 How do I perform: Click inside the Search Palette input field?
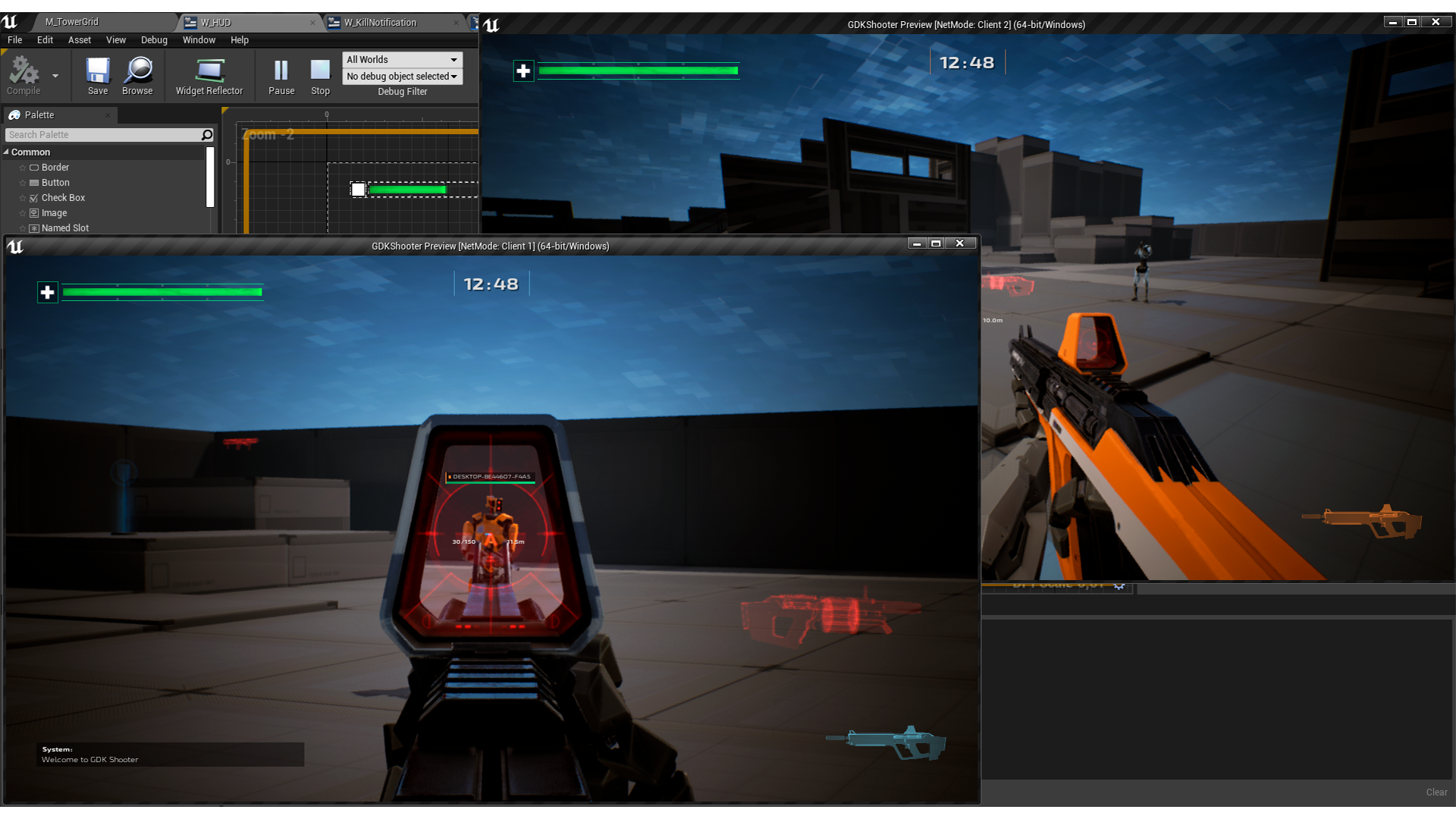click(x=99, y=134)
